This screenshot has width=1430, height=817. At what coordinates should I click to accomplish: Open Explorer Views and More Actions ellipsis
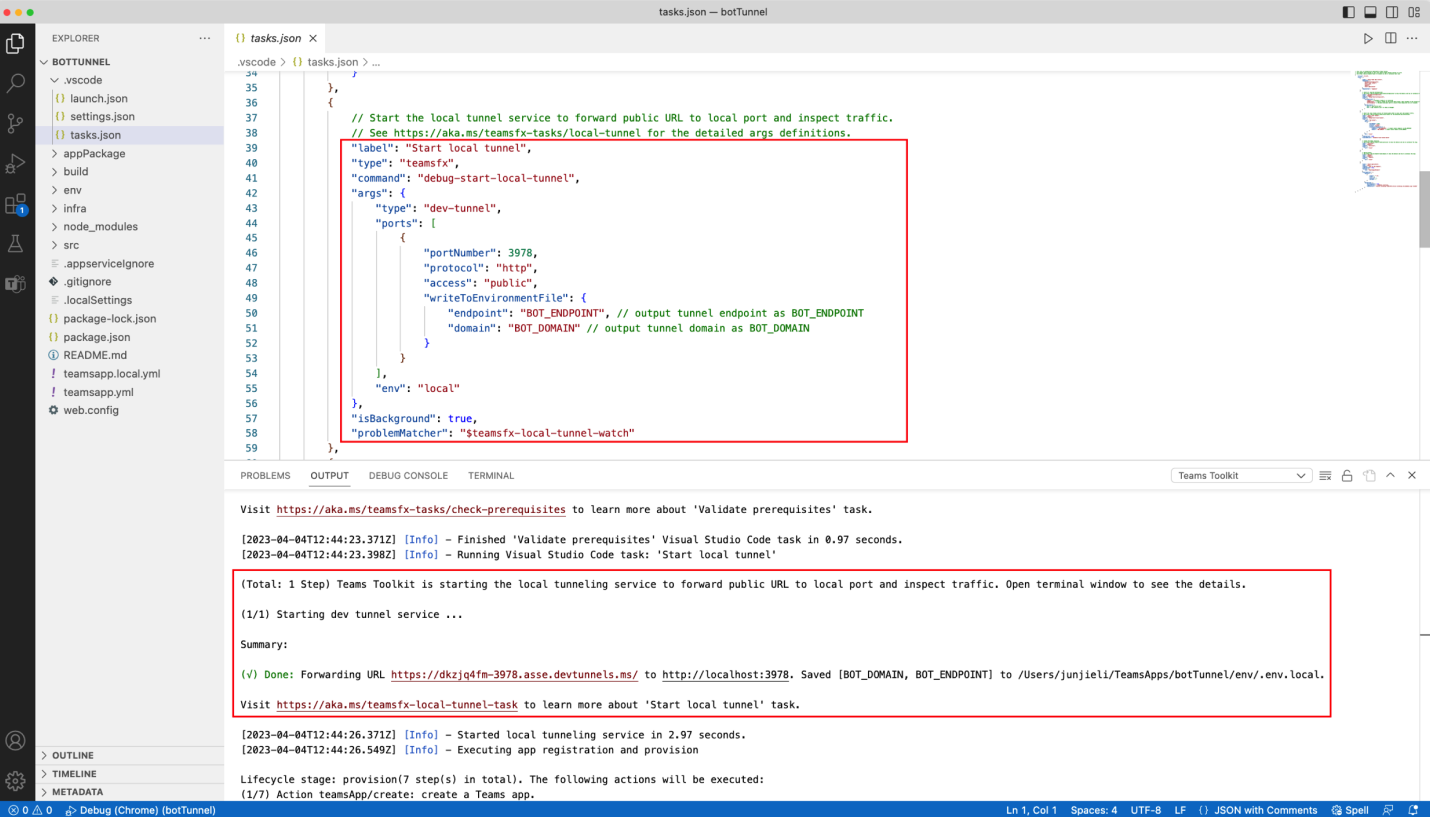click(205, 38)
